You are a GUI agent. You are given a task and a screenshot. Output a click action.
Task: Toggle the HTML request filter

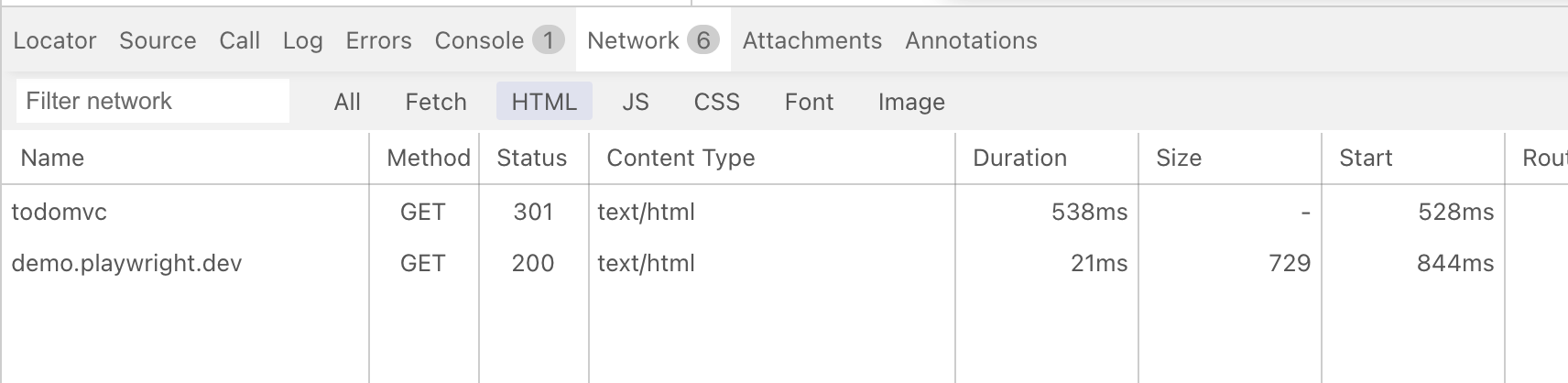point(544,102)
